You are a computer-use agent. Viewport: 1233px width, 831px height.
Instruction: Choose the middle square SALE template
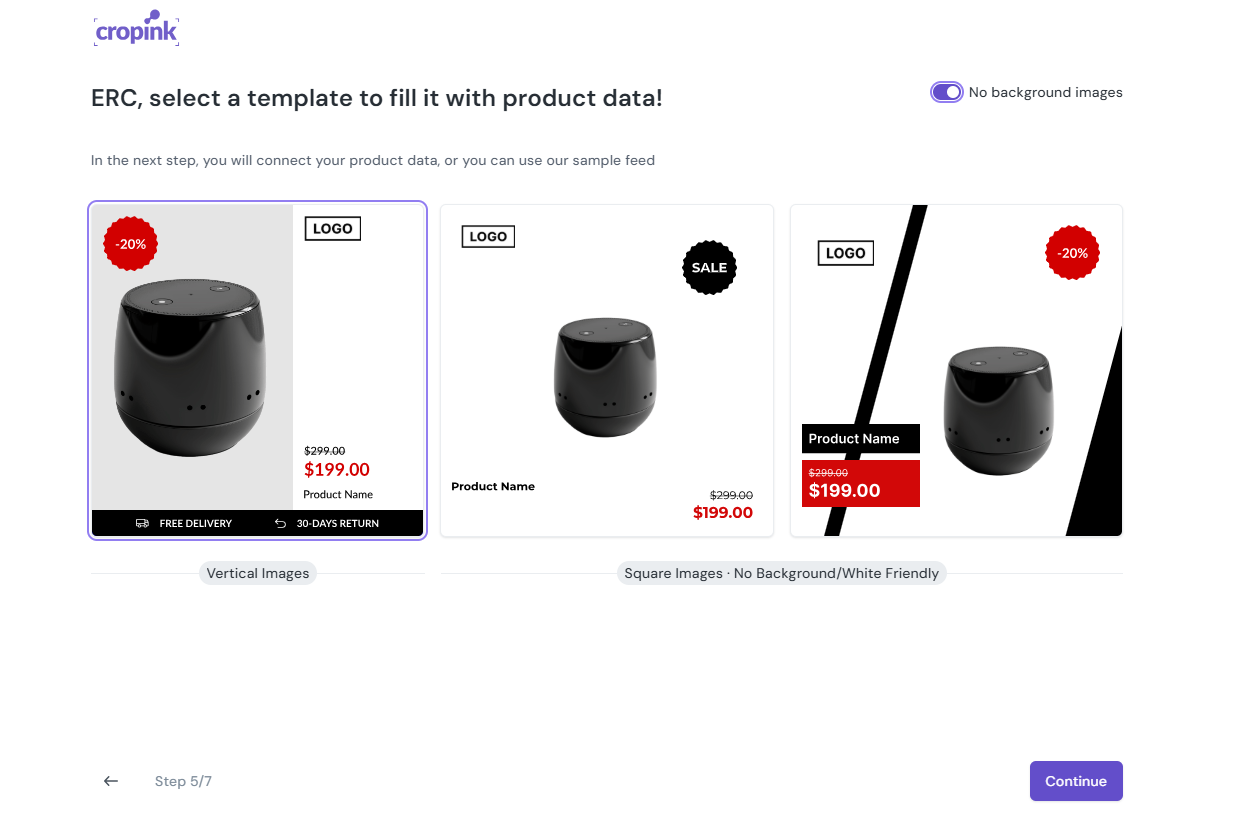[606, 370]
